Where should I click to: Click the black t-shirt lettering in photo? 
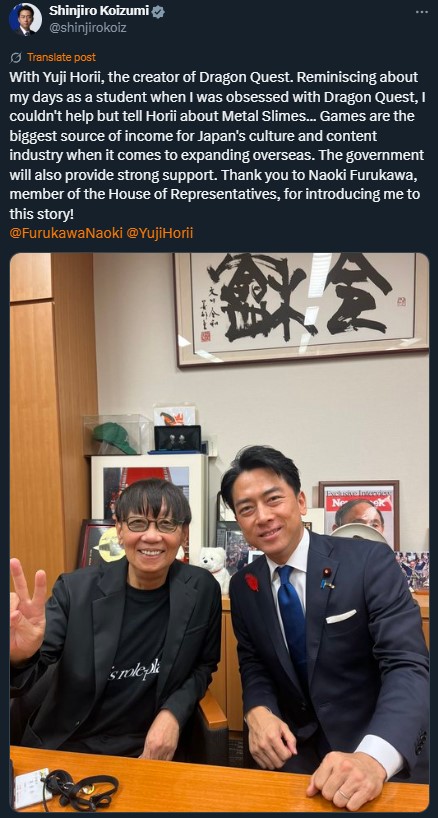(133, 673)
